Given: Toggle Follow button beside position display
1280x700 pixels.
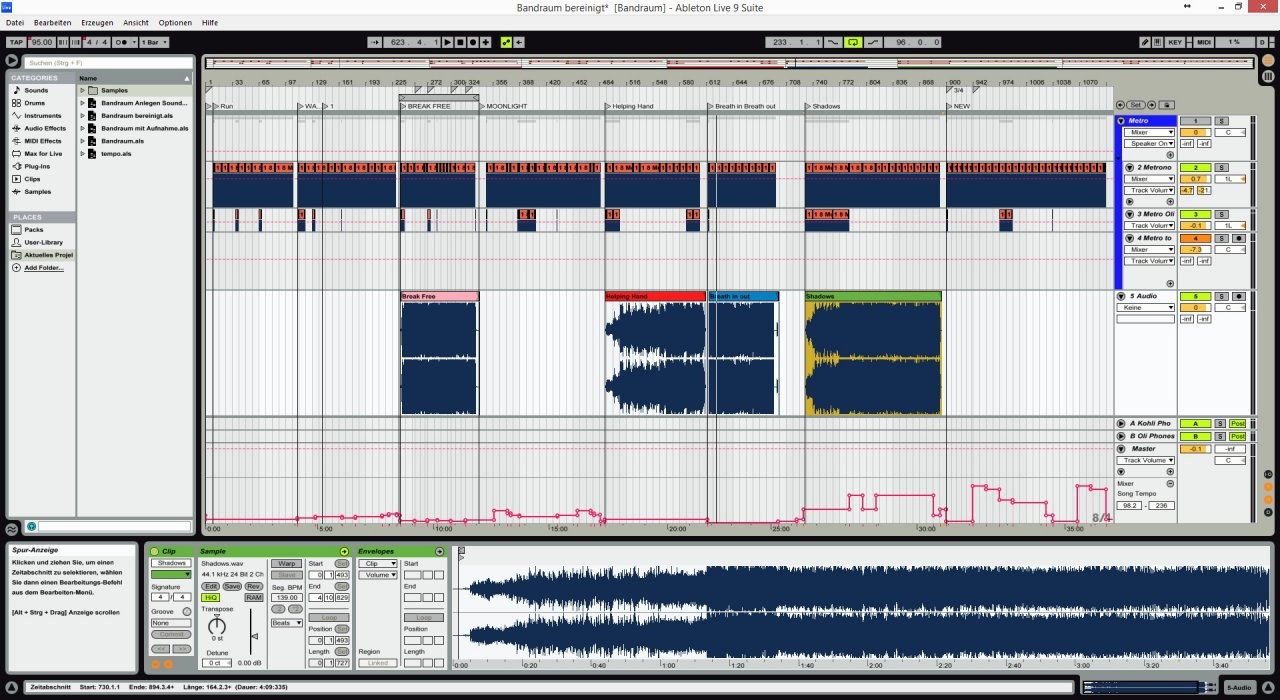Looking at the screenshot, I should 375,42.
